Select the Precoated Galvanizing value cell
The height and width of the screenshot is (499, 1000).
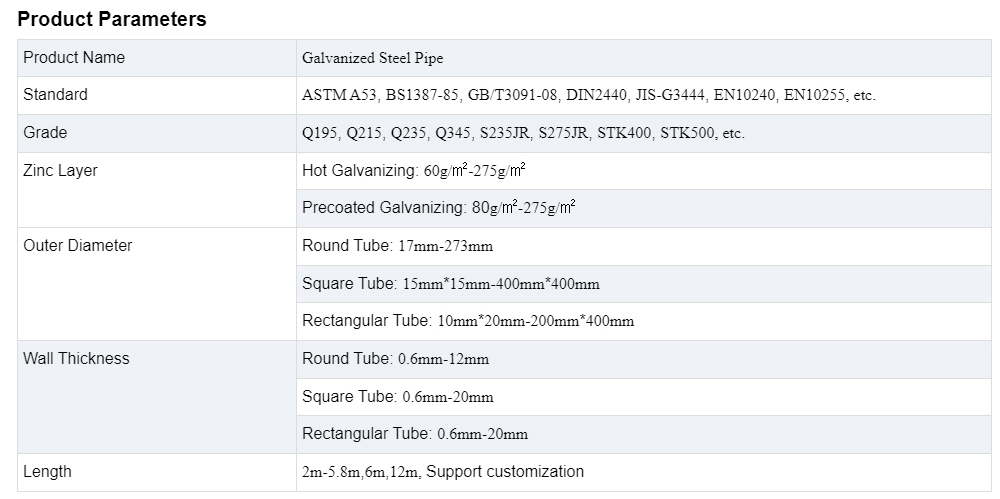click(x=438, y=208)
